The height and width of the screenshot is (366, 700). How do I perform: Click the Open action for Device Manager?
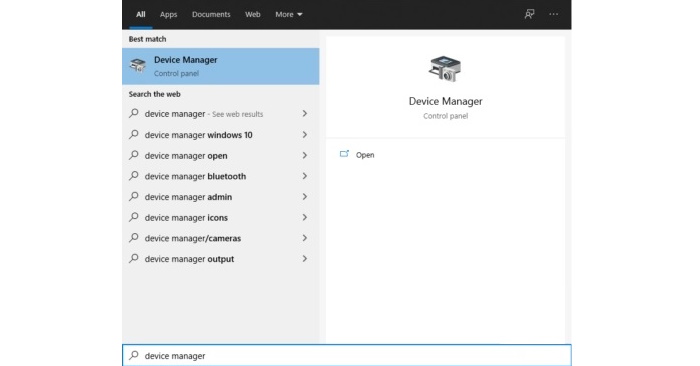[x=365, y=155]
